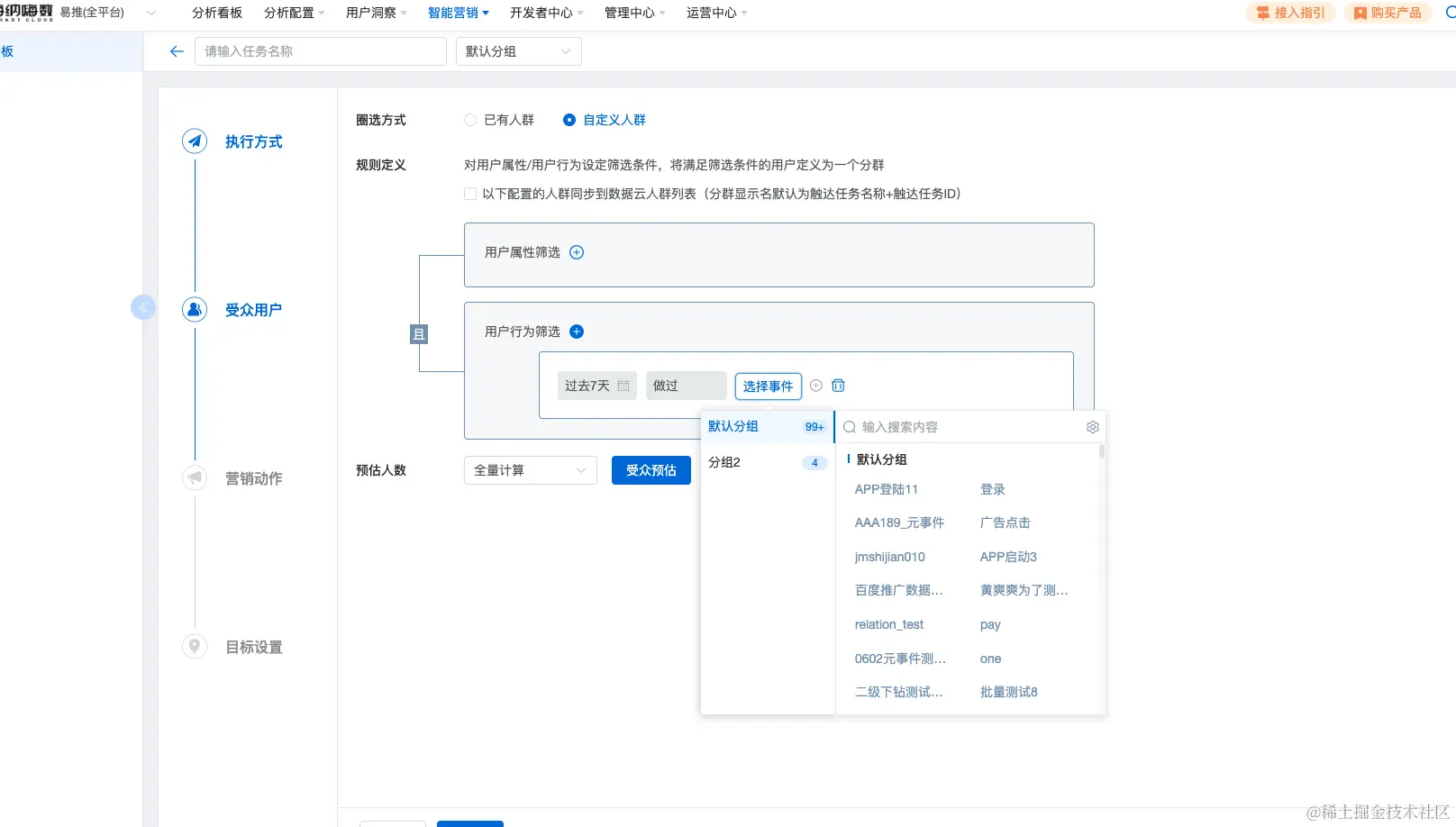Select the 分组2 event group tab
This screenshot has width=1456, height=827.
(x=768, y=462)
